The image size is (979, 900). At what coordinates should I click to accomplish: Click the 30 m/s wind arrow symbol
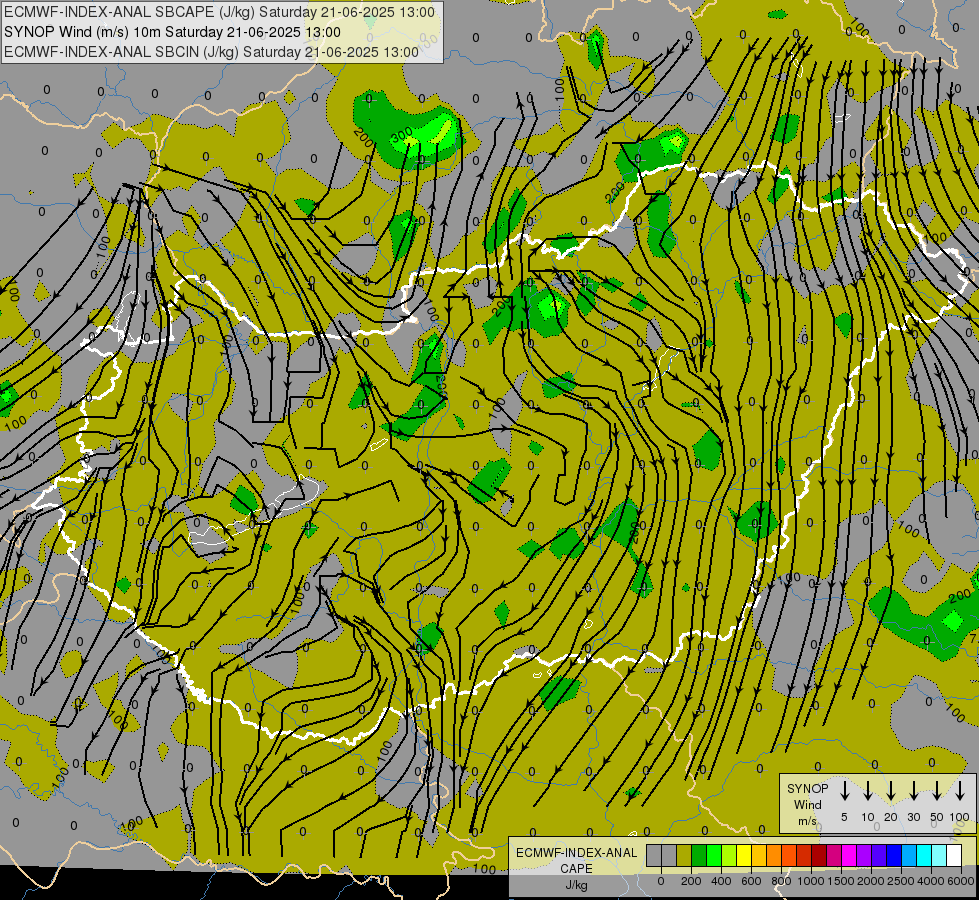pos(913,791)
